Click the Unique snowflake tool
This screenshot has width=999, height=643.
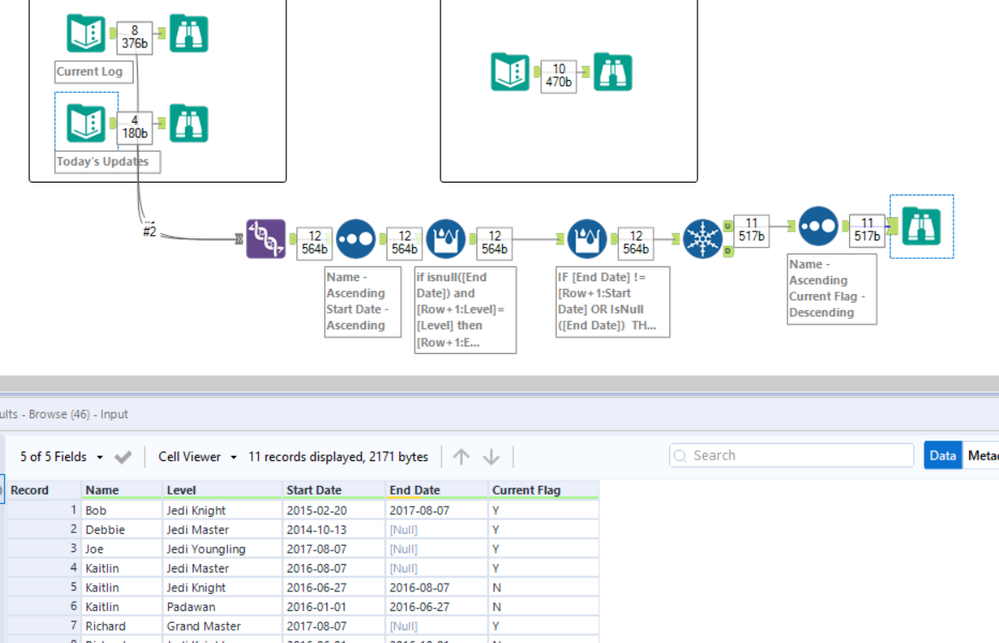(x=702, y=240)
